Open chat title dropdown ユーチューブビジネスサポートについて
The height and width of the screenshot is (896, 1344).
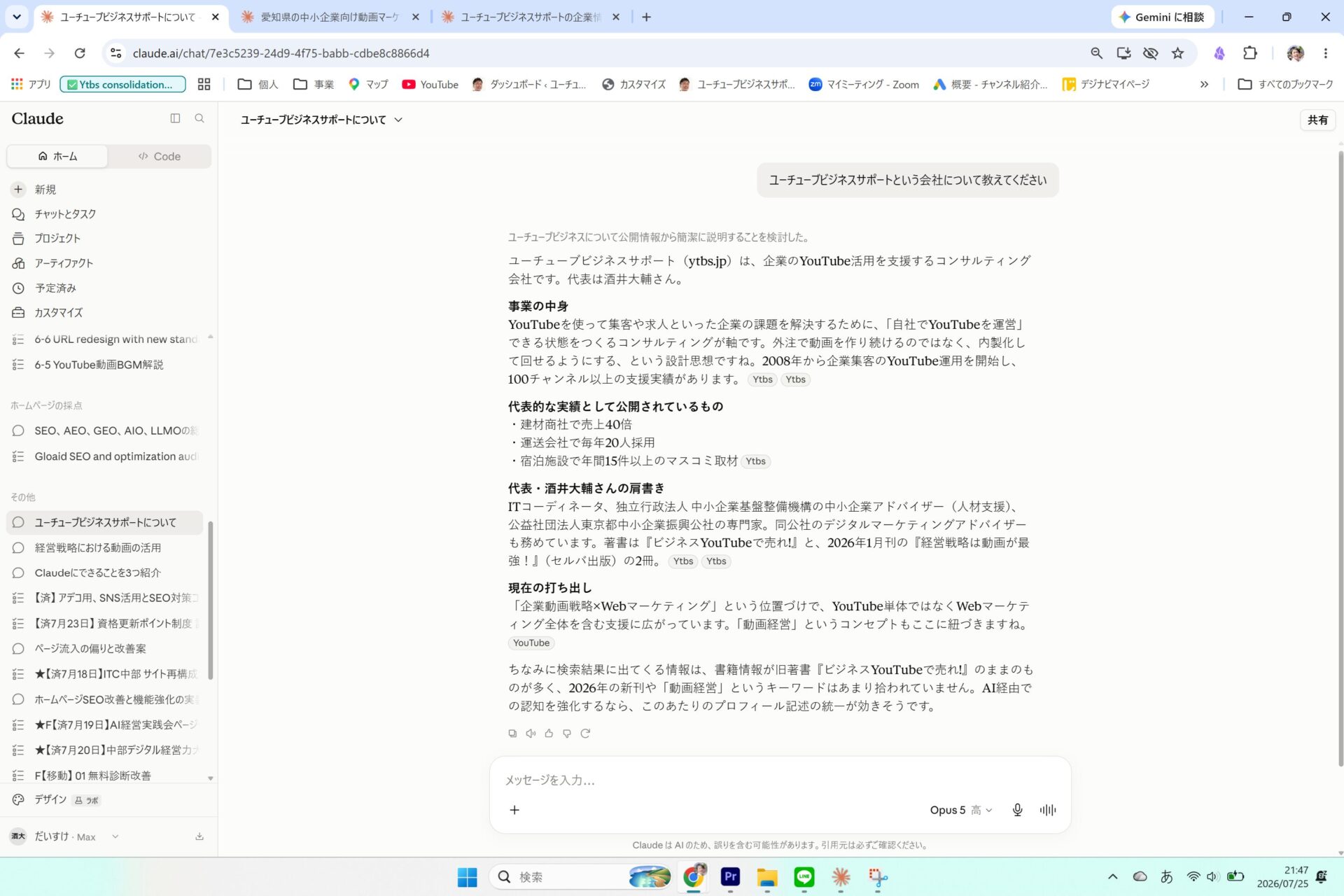pos(321,120)
